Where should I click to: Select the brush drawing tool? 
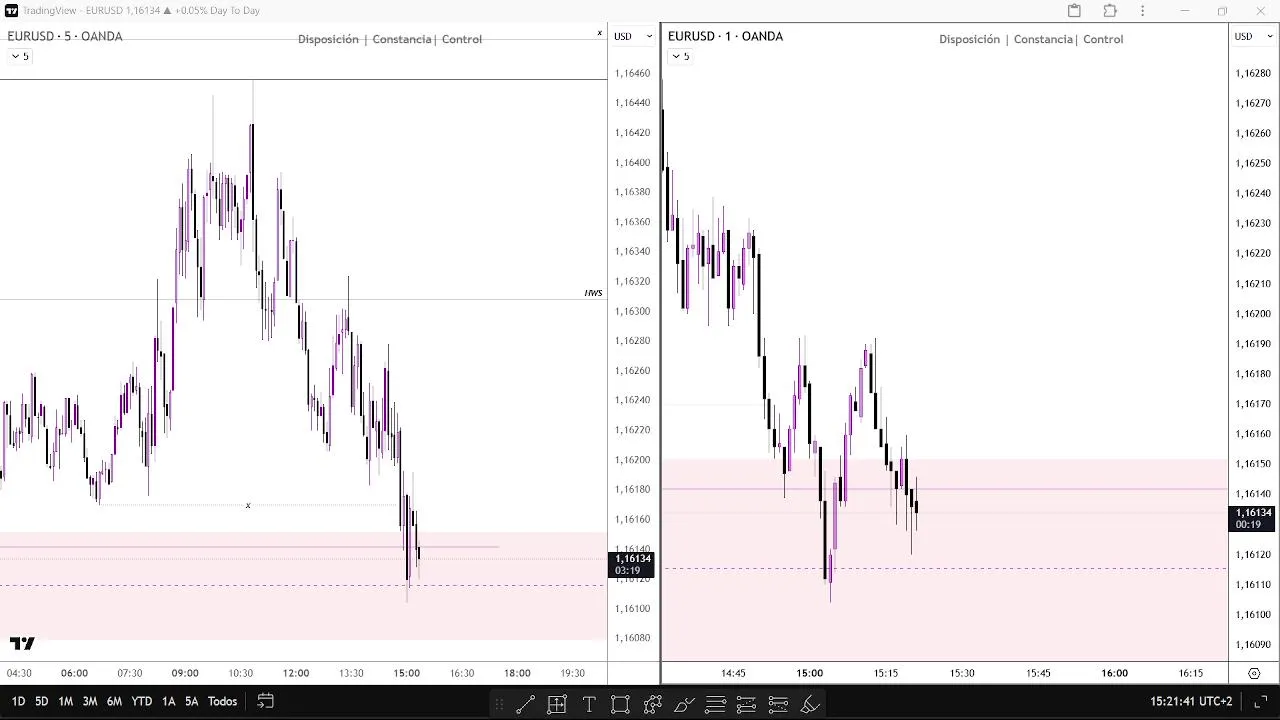click(684, 704)
